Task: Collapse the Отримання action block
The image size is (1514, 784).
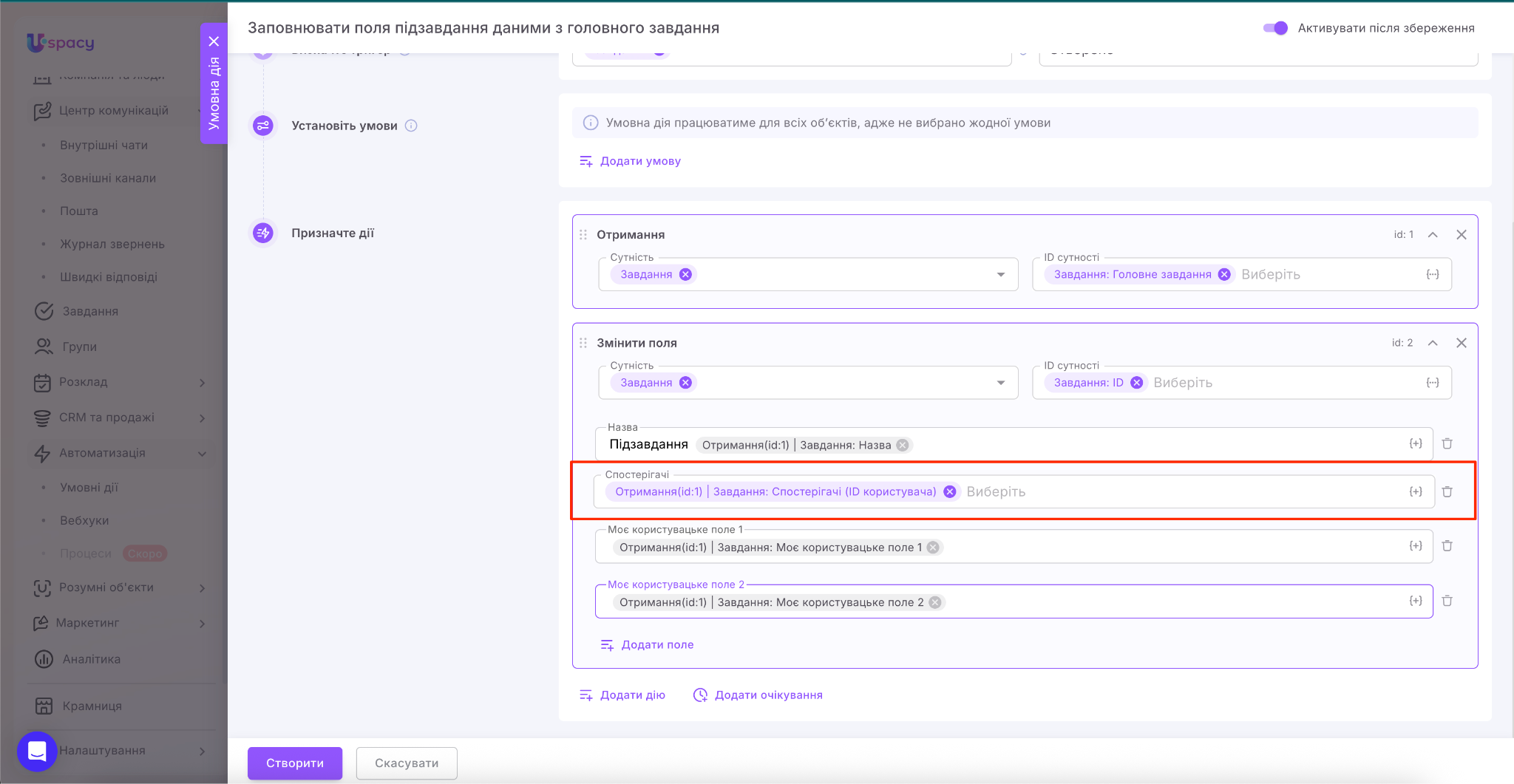Action: tap(1433, 235)
